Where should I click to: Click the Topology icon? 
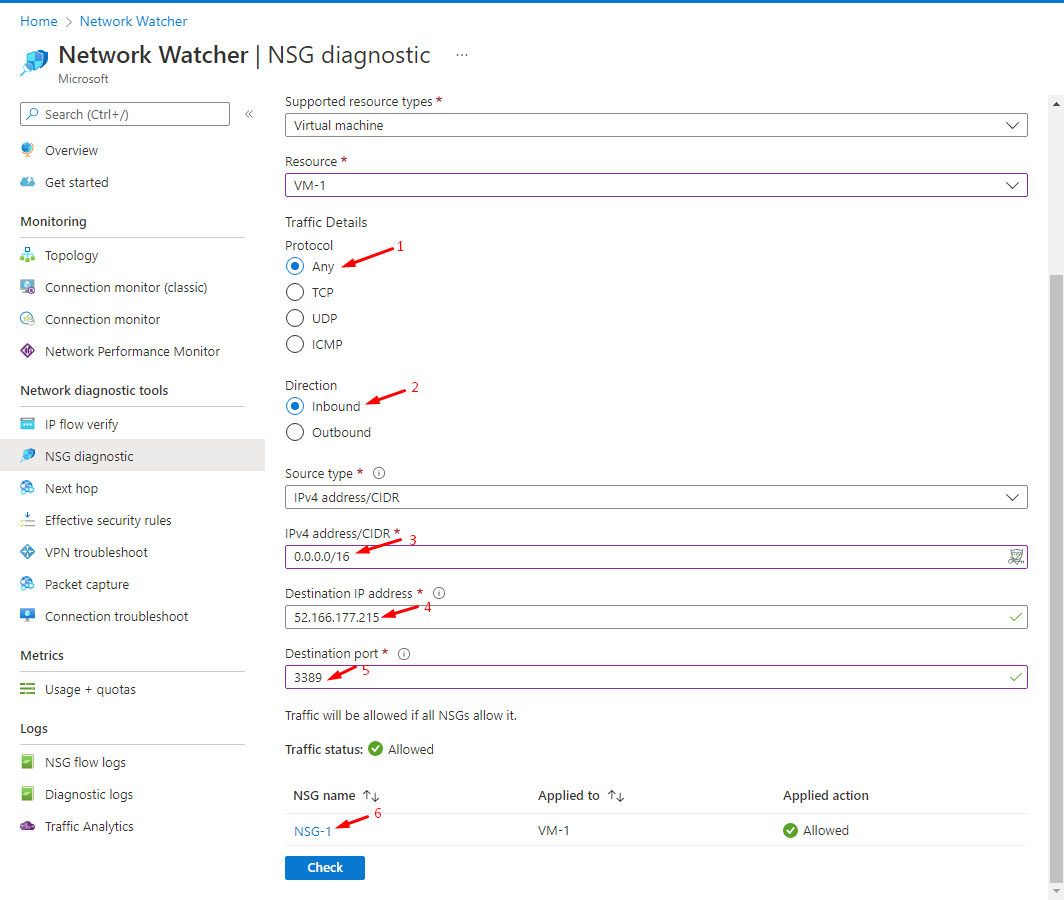[x=27, y=255]
